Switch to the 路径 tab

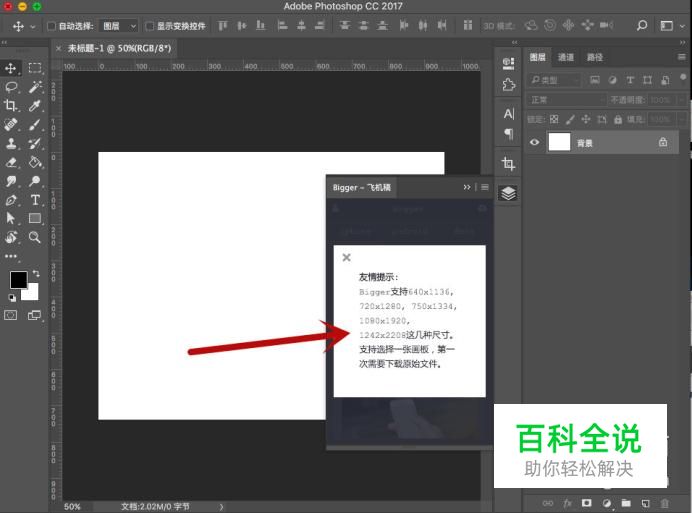(595, 57)
